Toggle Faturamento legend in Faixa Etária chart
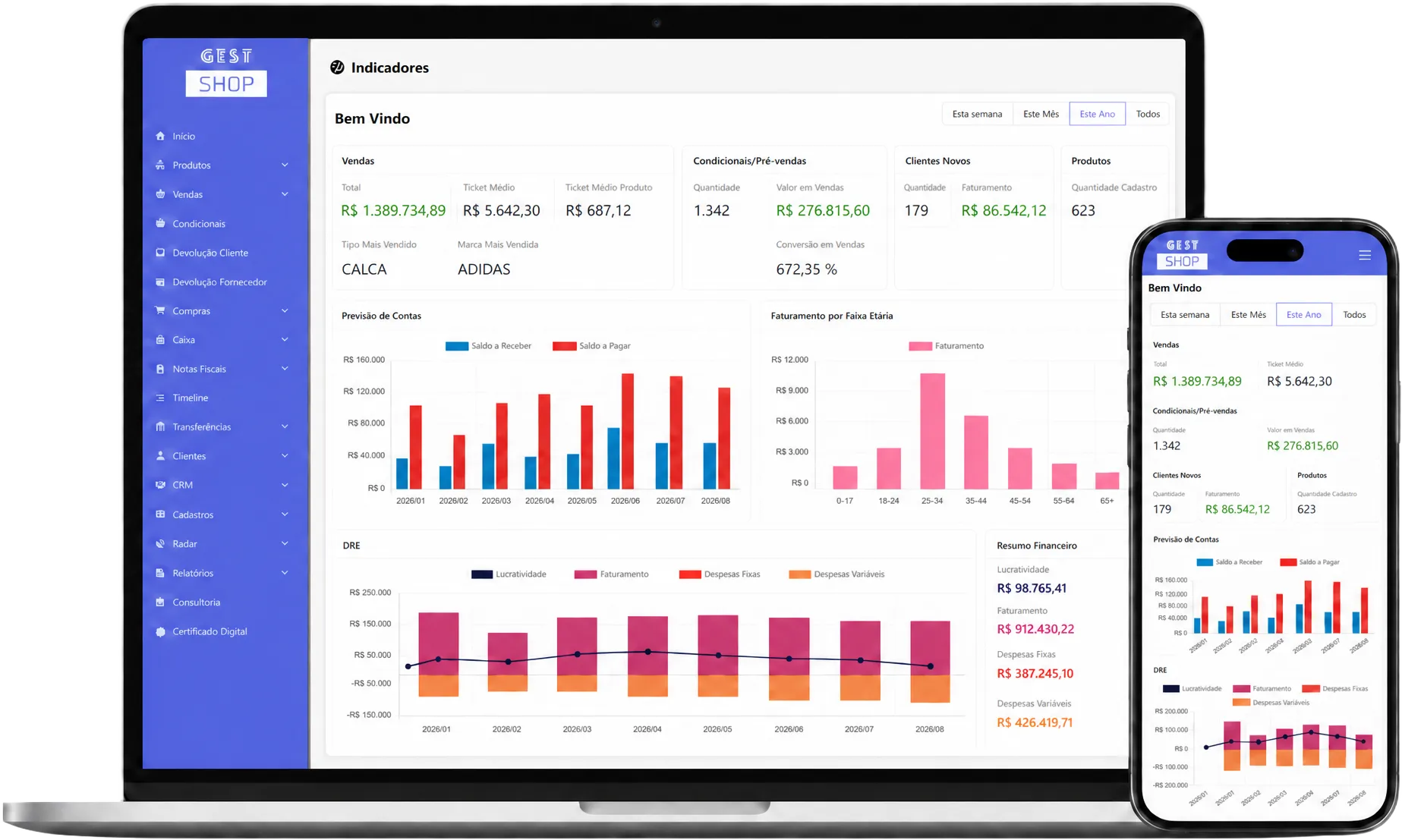This screenshot has height=840, width=1402. (x=946, y=346)
